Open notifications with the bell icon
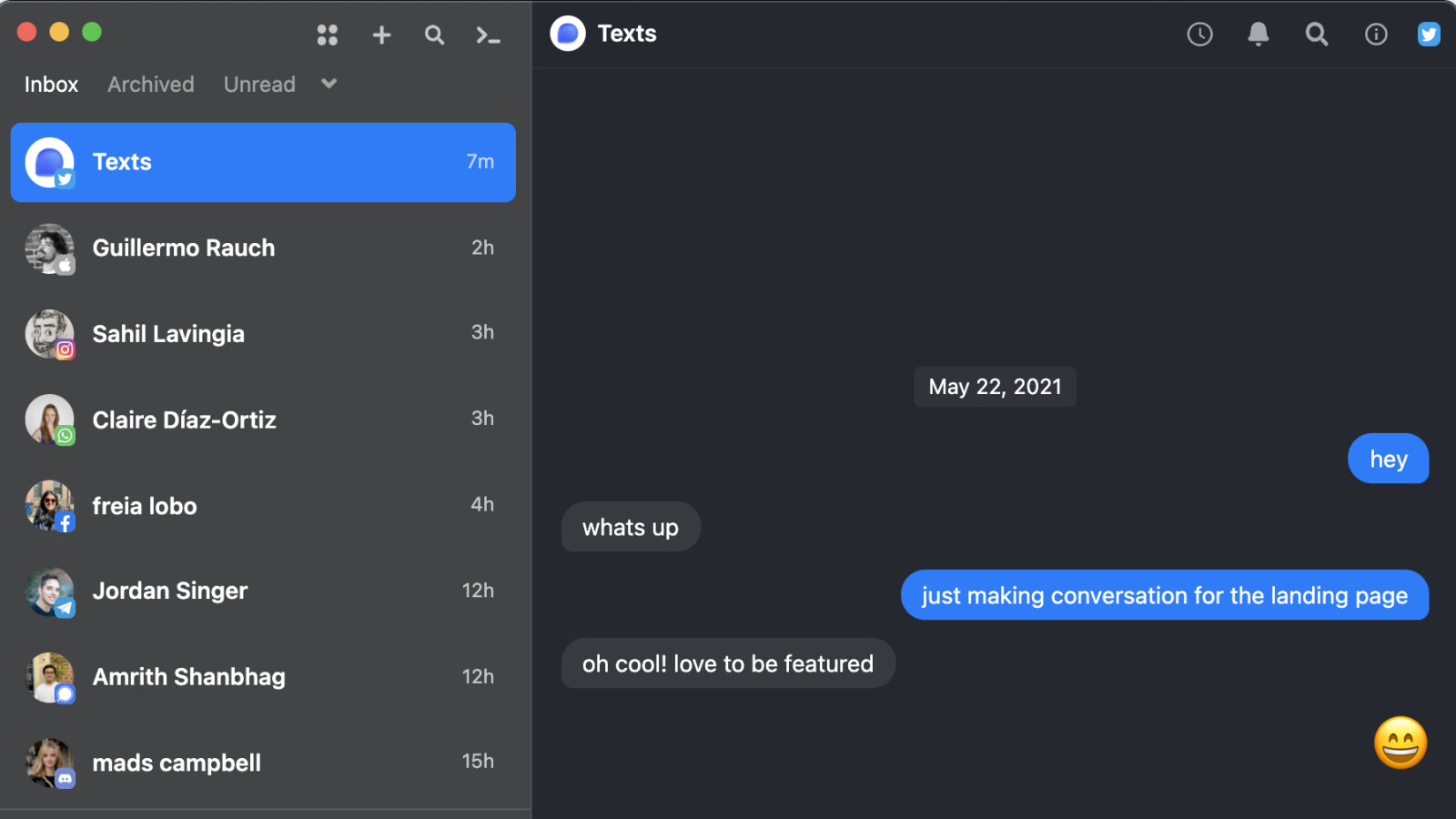 pos(1259,35)
